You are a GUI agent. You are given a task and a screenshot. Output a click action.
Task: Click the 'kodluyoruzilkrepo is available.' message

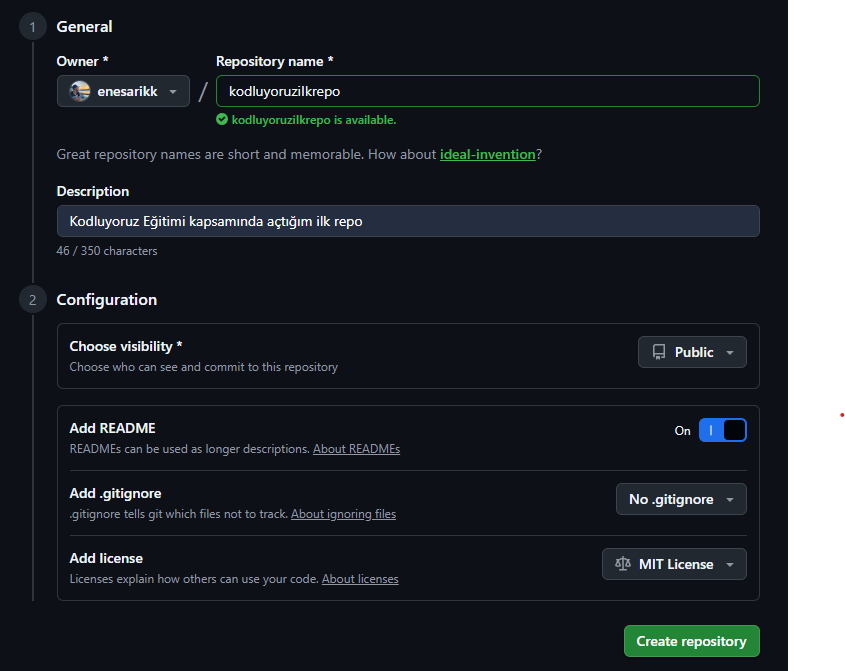[x=314, y=120]
